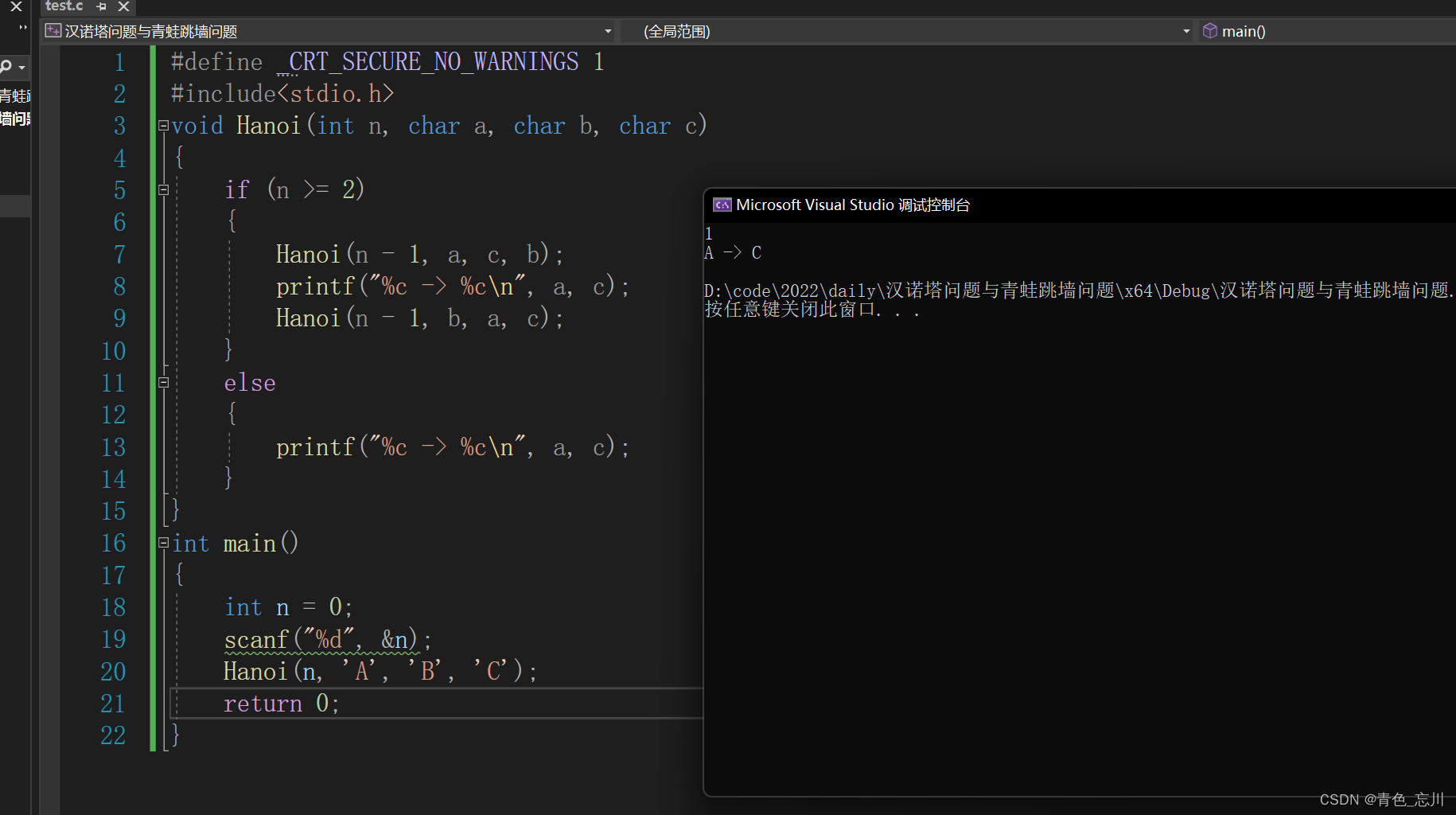Click the printf statement on line 8
1456x815 pixels.
tap(453, 287)
